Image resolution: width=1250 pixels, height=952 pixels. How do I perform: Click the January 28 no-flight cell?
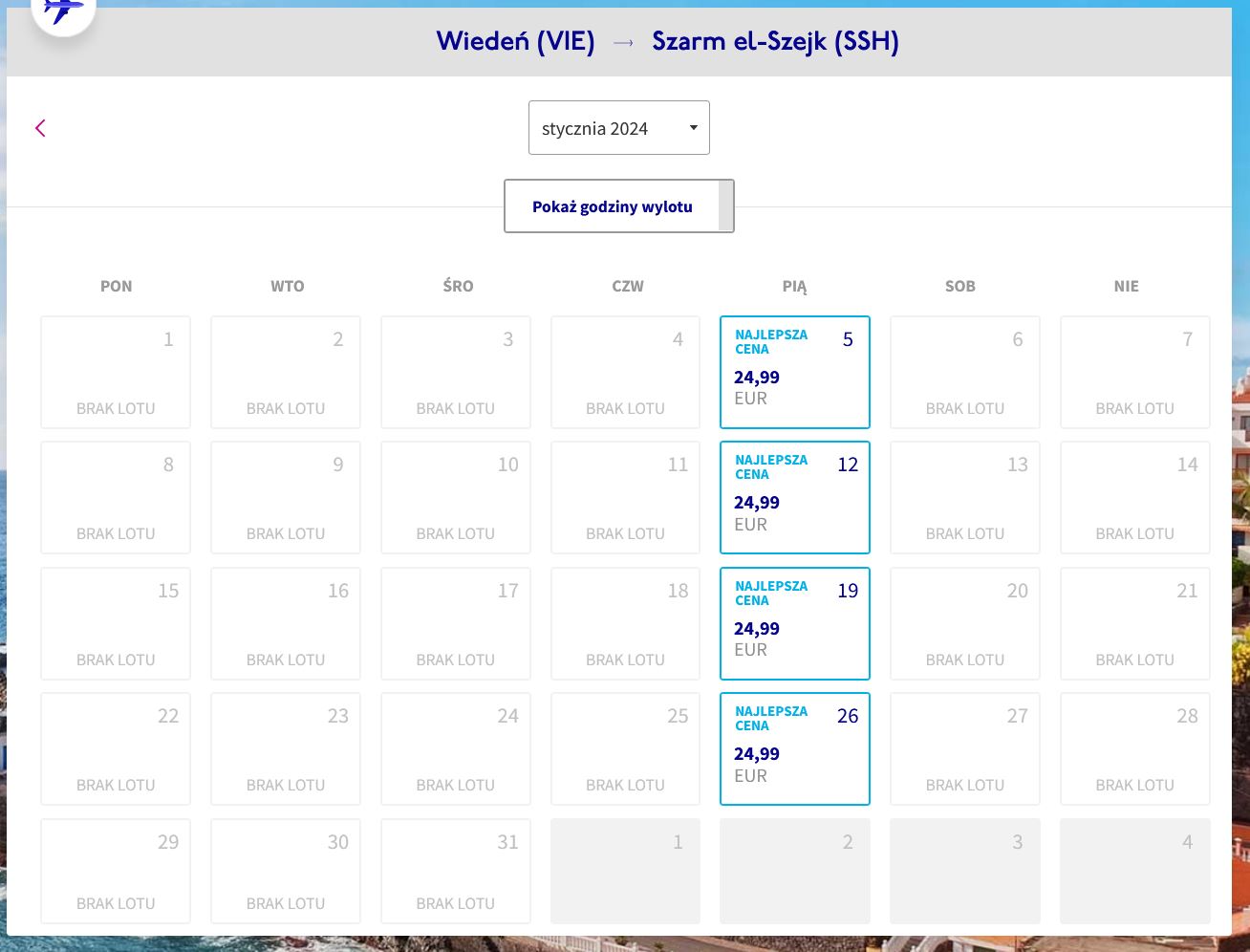[1135, 748]
